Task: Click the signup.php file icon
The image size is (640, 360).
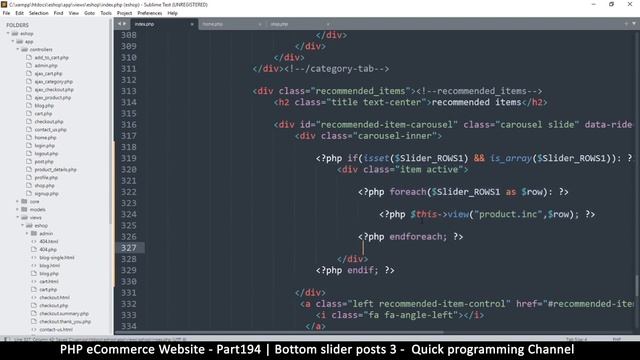Action: 29,193
